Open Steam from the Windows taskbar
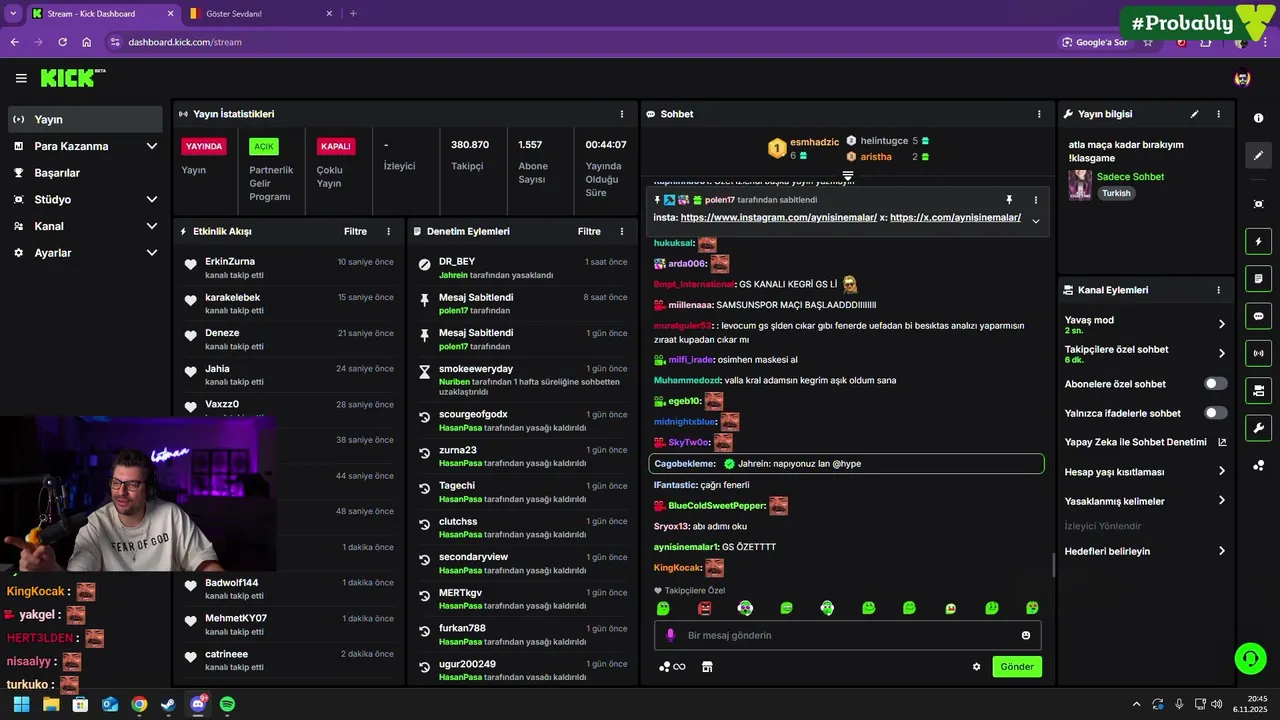The width and height of the screenshot is (1280, 720). [x=168, y=704]
